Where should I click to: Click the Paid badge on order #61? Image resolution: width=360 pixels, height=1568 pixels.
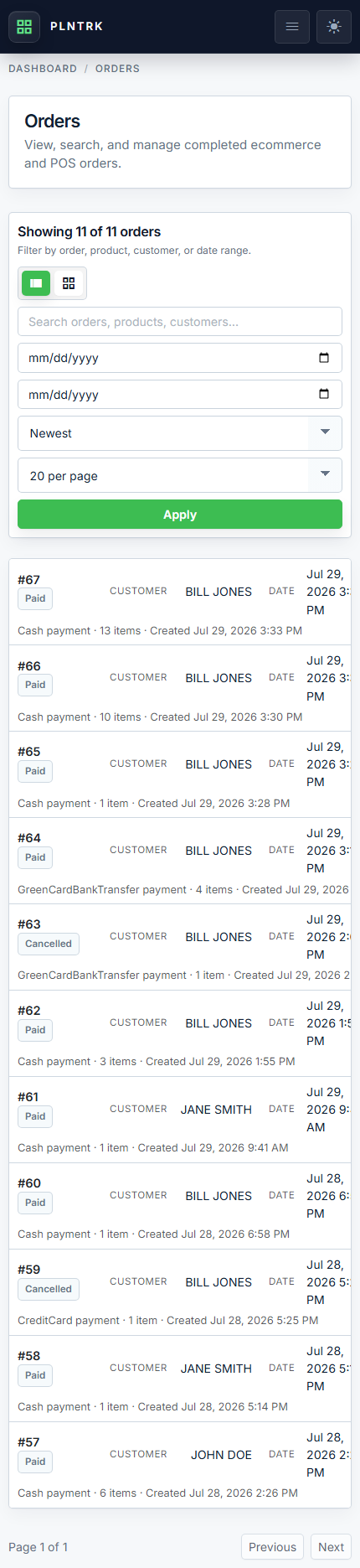[35, 1116]
